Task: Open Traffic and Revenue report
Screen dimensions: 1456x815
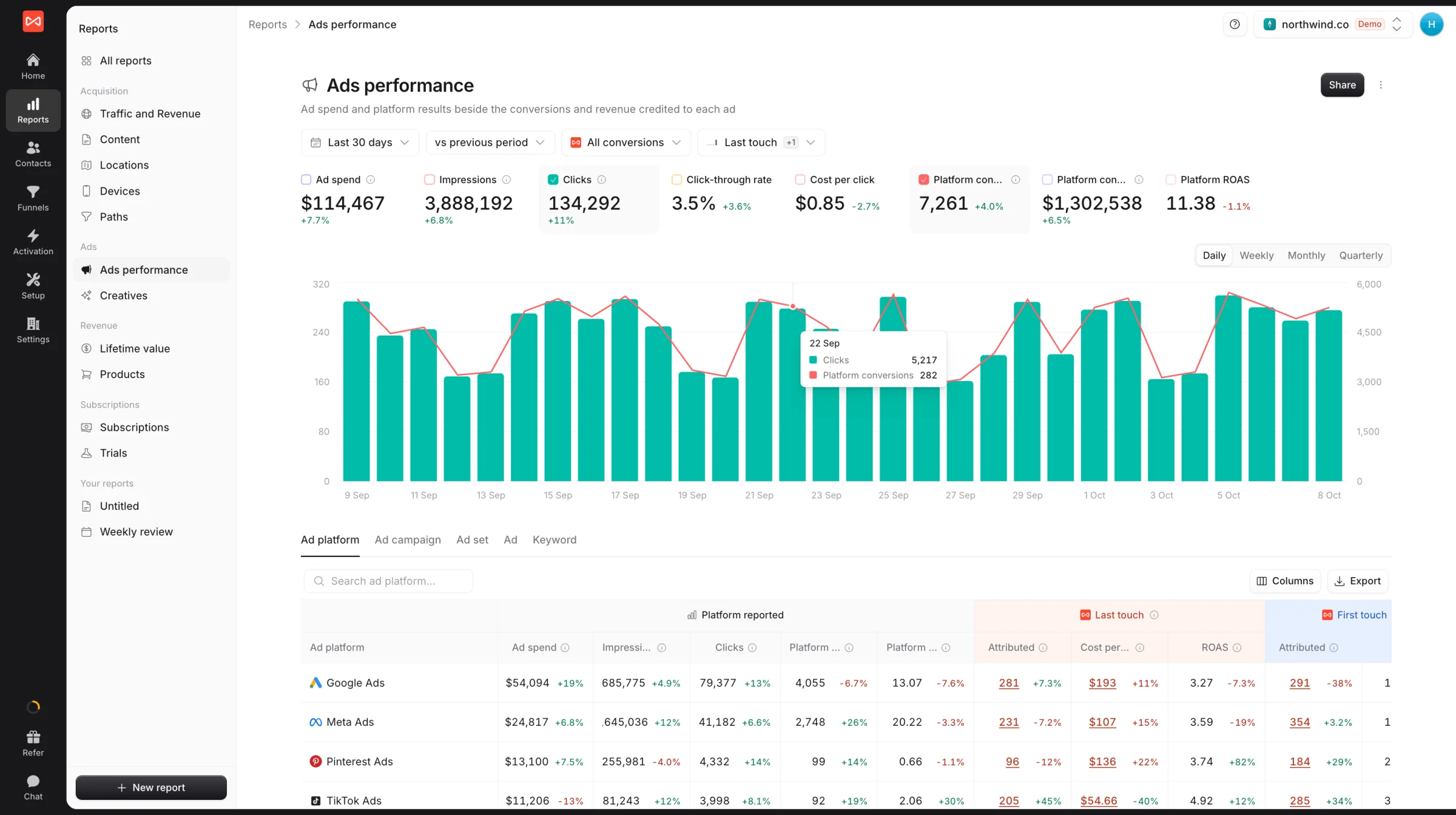Action: point(151,113)
